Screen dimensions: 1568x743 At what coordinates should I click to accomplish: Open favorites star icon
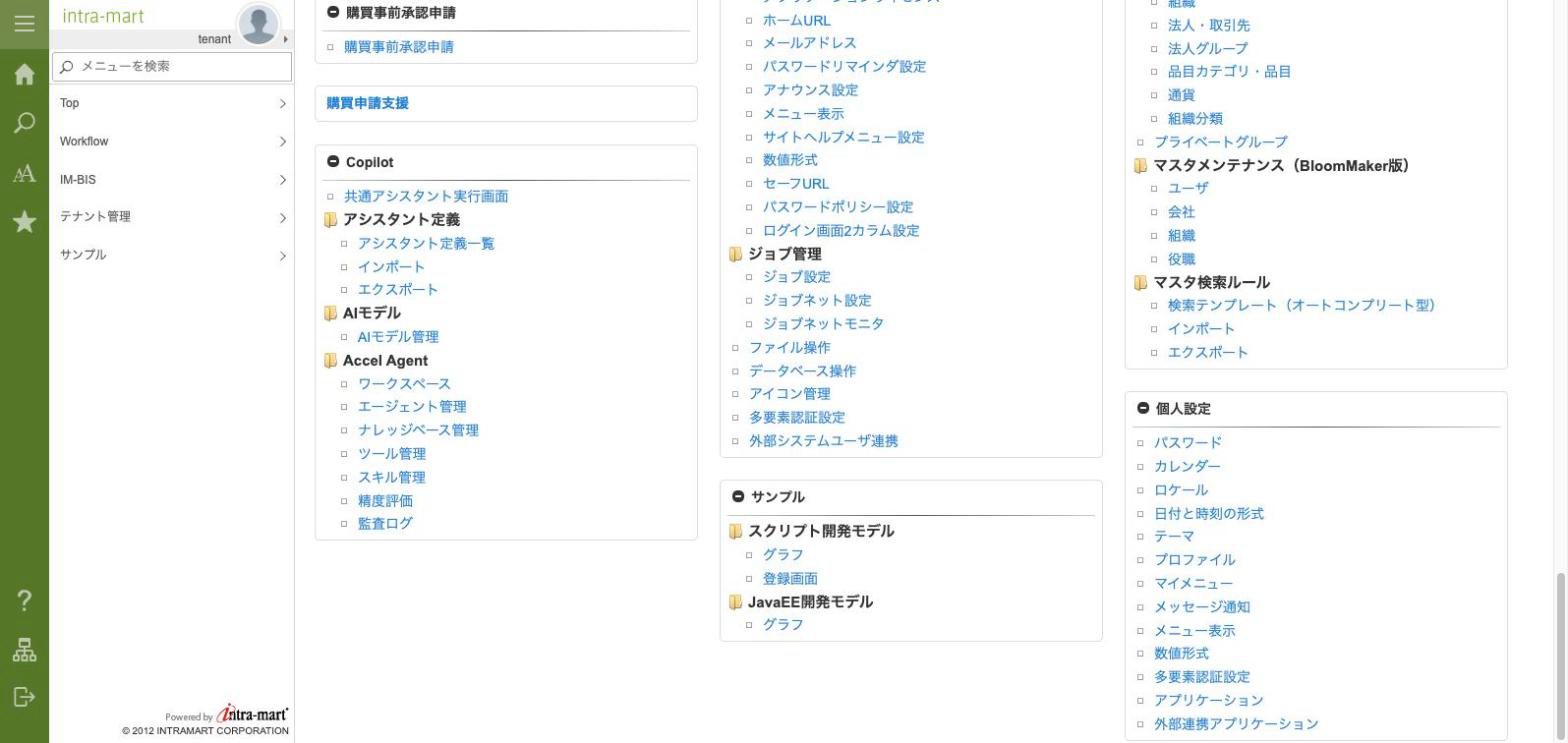coord(24,222)
